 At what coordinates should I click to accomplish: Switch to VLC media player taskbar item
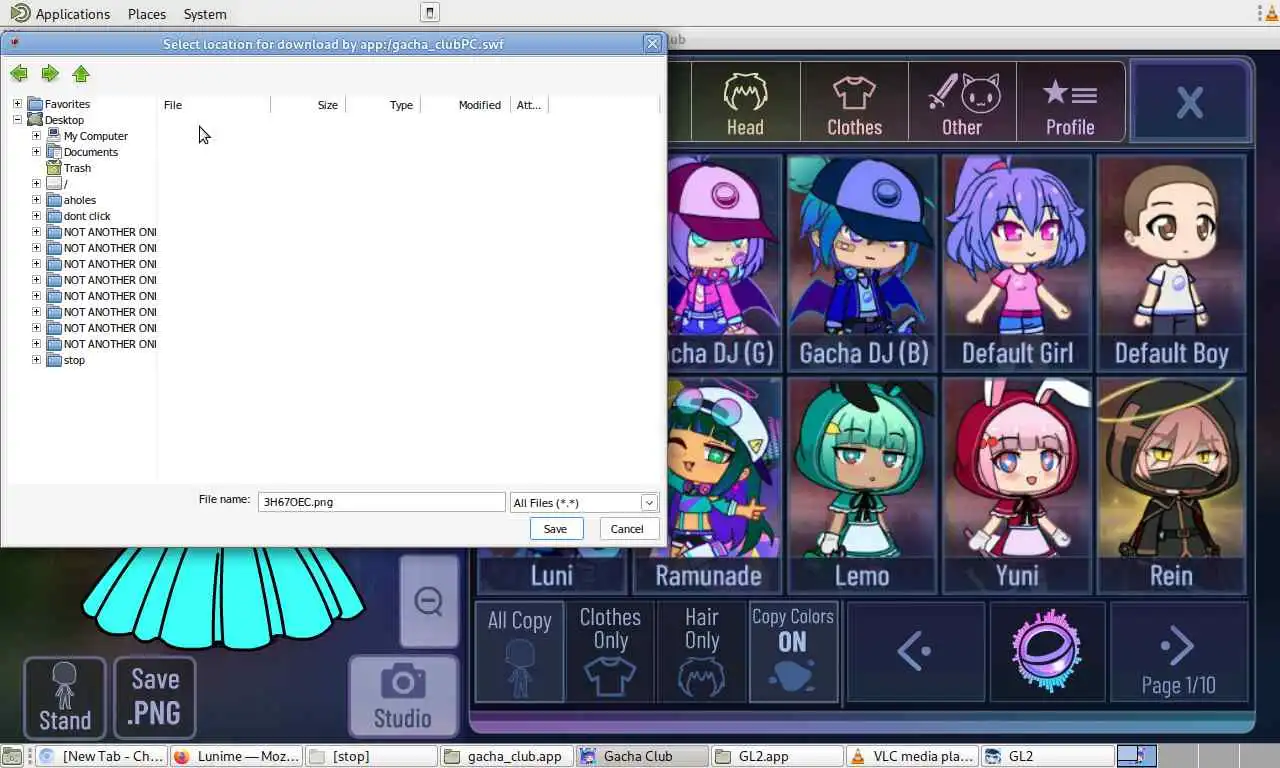pos(912,756)
